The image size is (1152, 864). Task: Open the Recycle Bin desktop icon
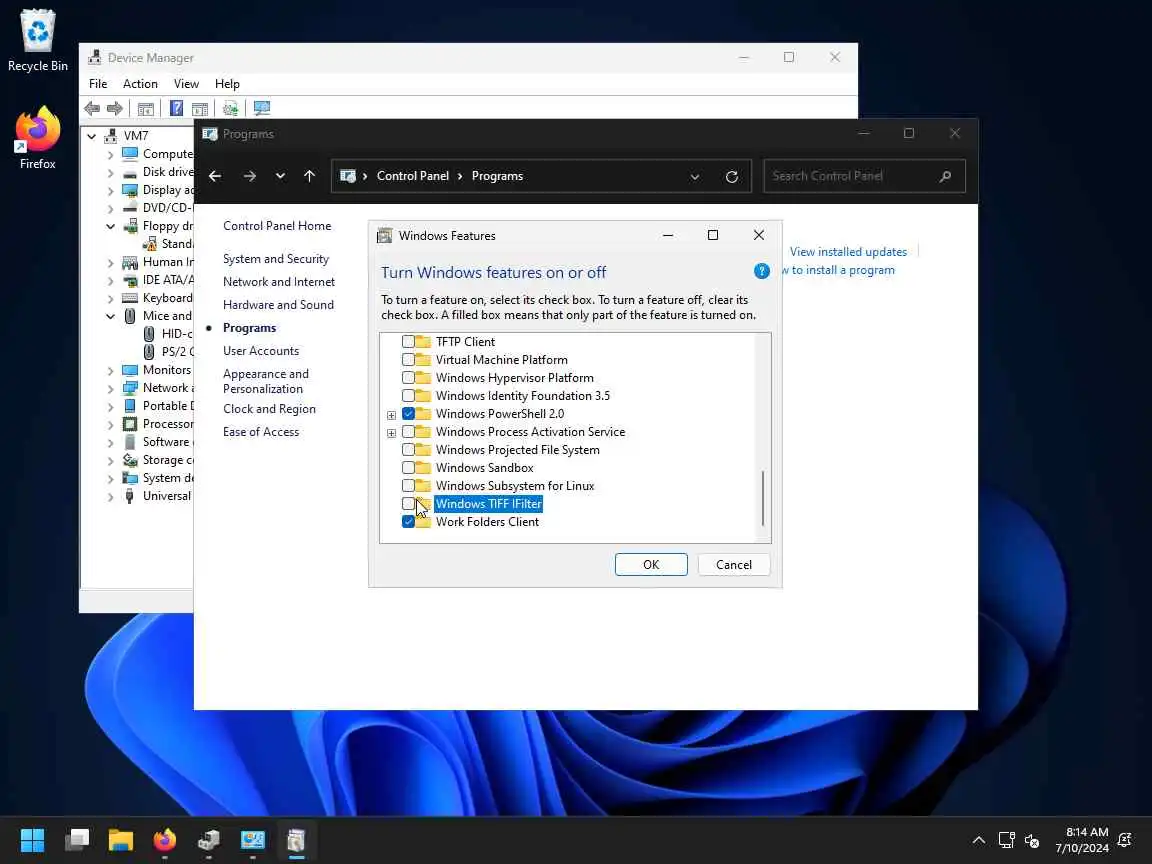tap(37, 40)
